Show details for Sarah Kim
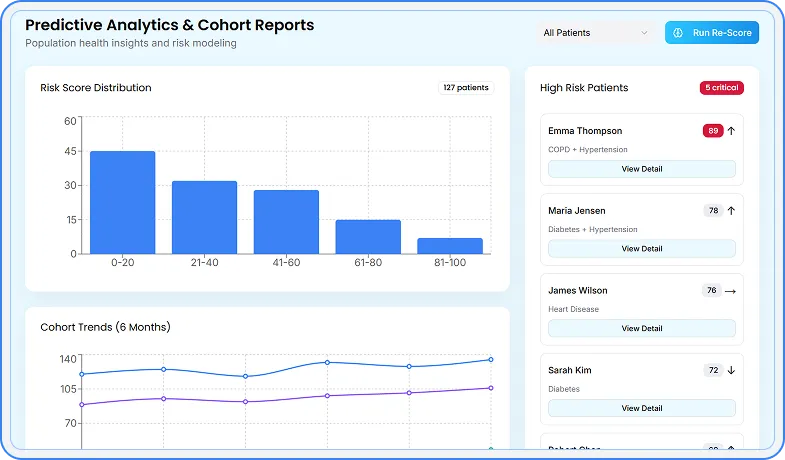 point(641,408)
